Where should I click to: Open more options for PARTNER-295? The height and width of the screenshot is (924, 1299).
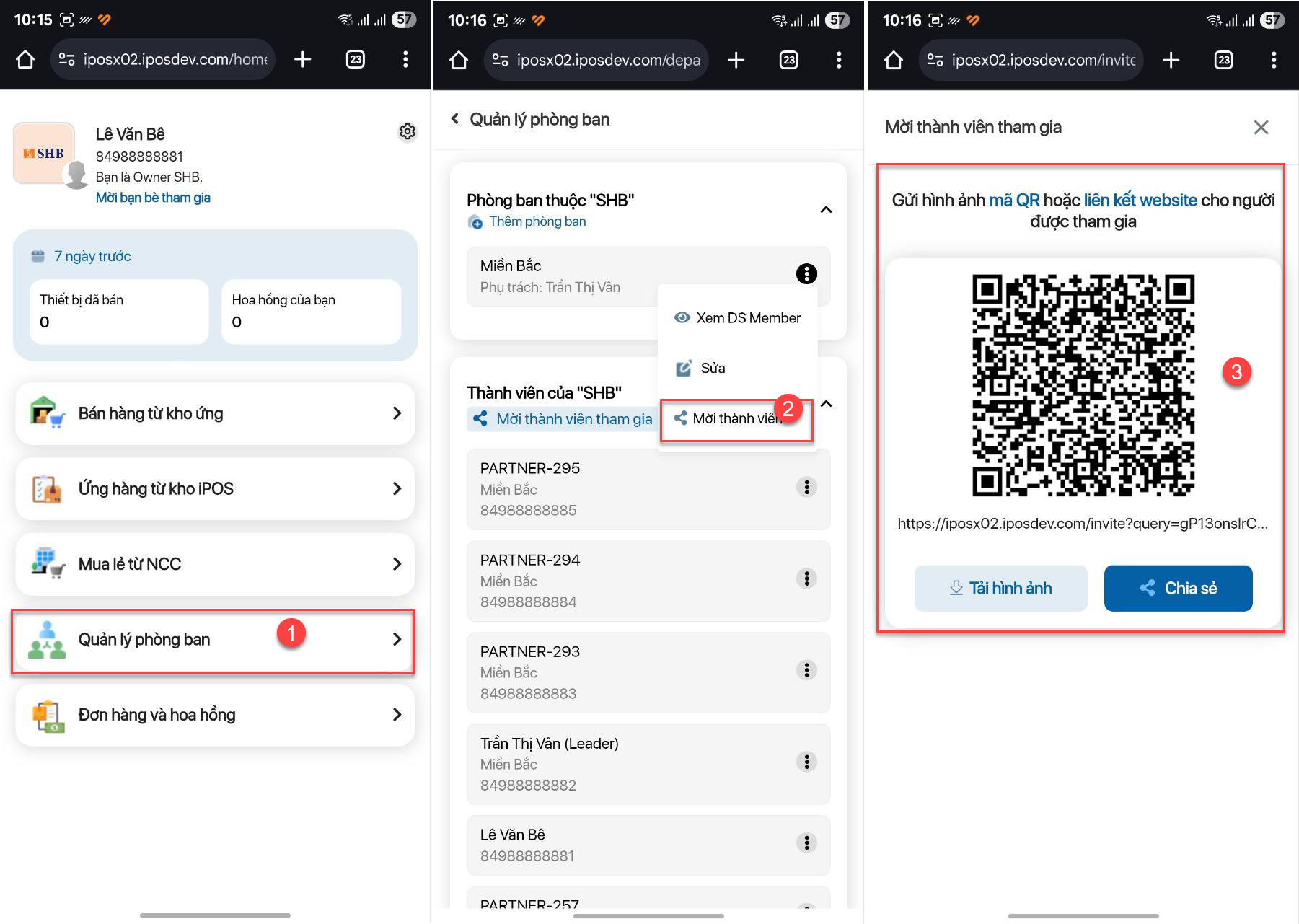[806, 487]
